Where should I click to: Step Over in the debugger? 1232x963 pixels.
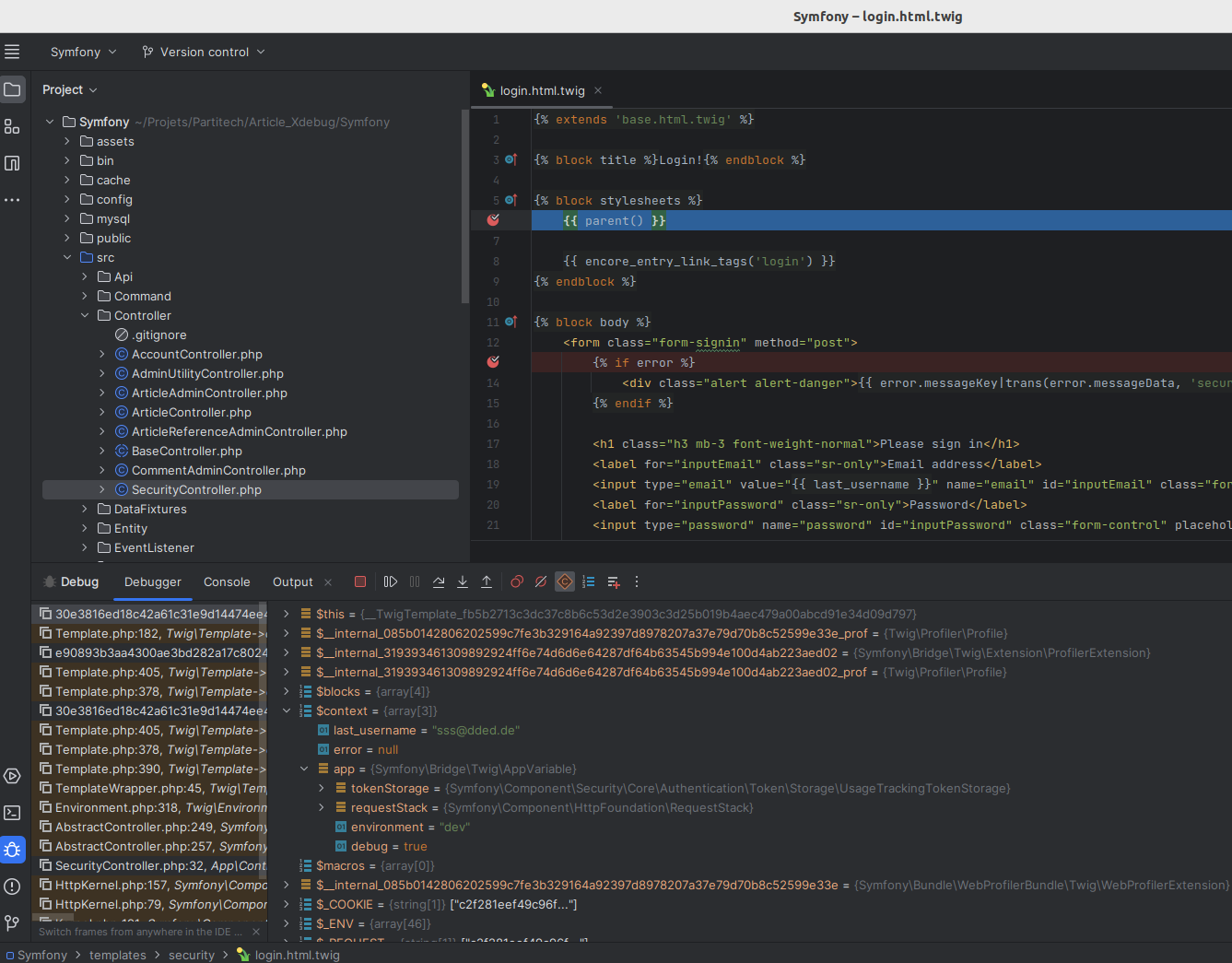[x=439, y=581]
